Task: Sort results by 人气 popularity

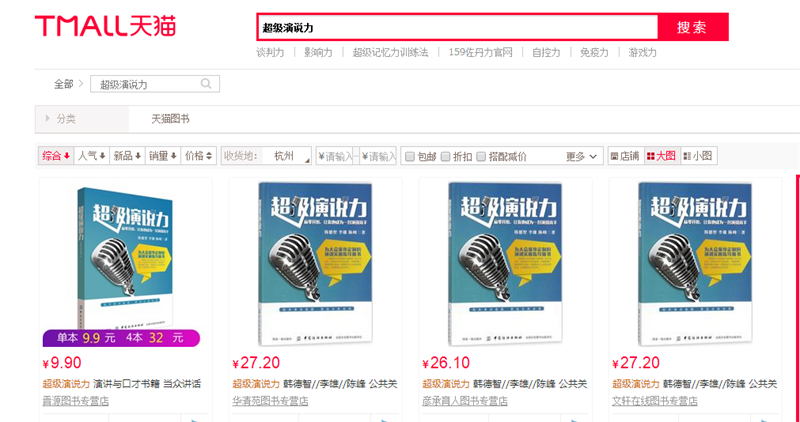Action: [92, 156]
